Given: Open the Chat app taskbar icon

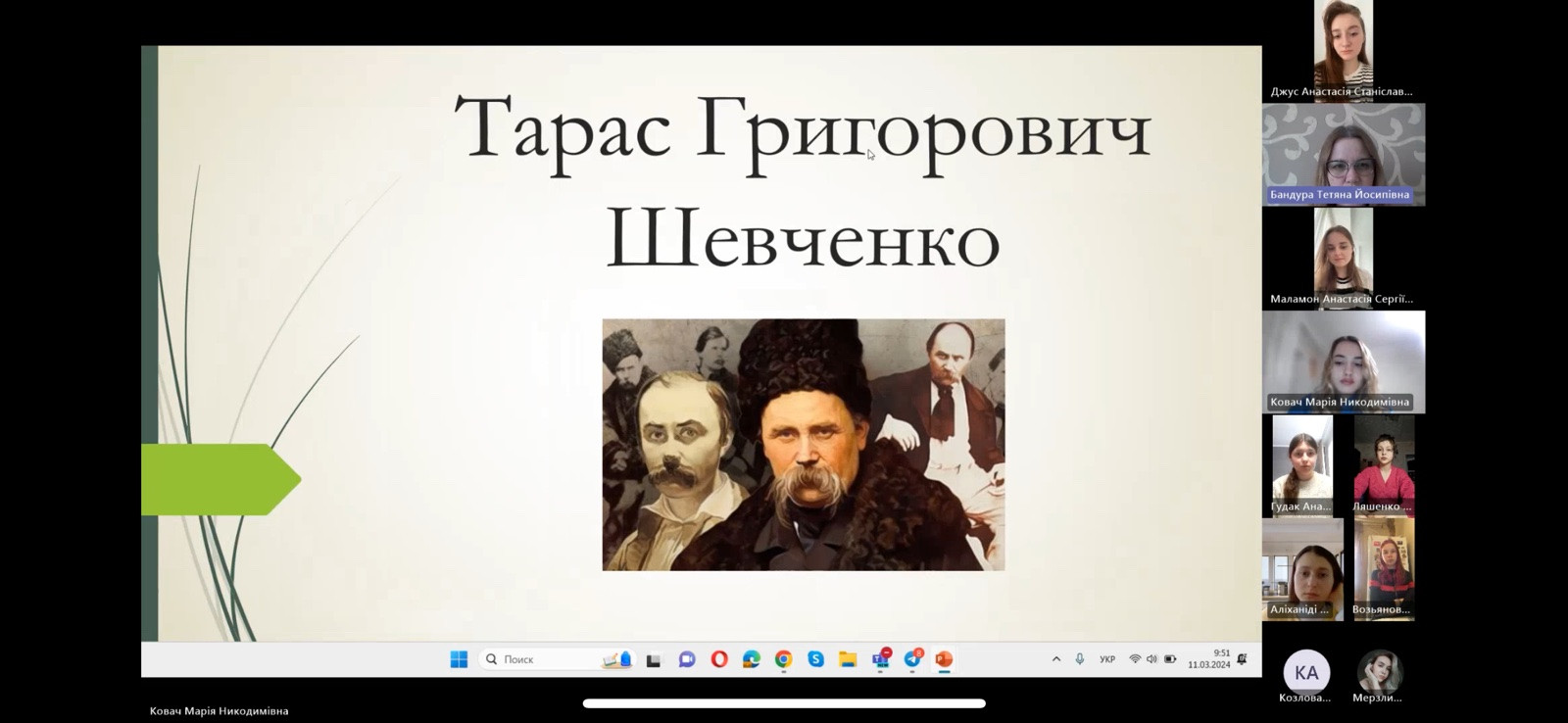Looking at the screenshot, I should click(687, 659).
